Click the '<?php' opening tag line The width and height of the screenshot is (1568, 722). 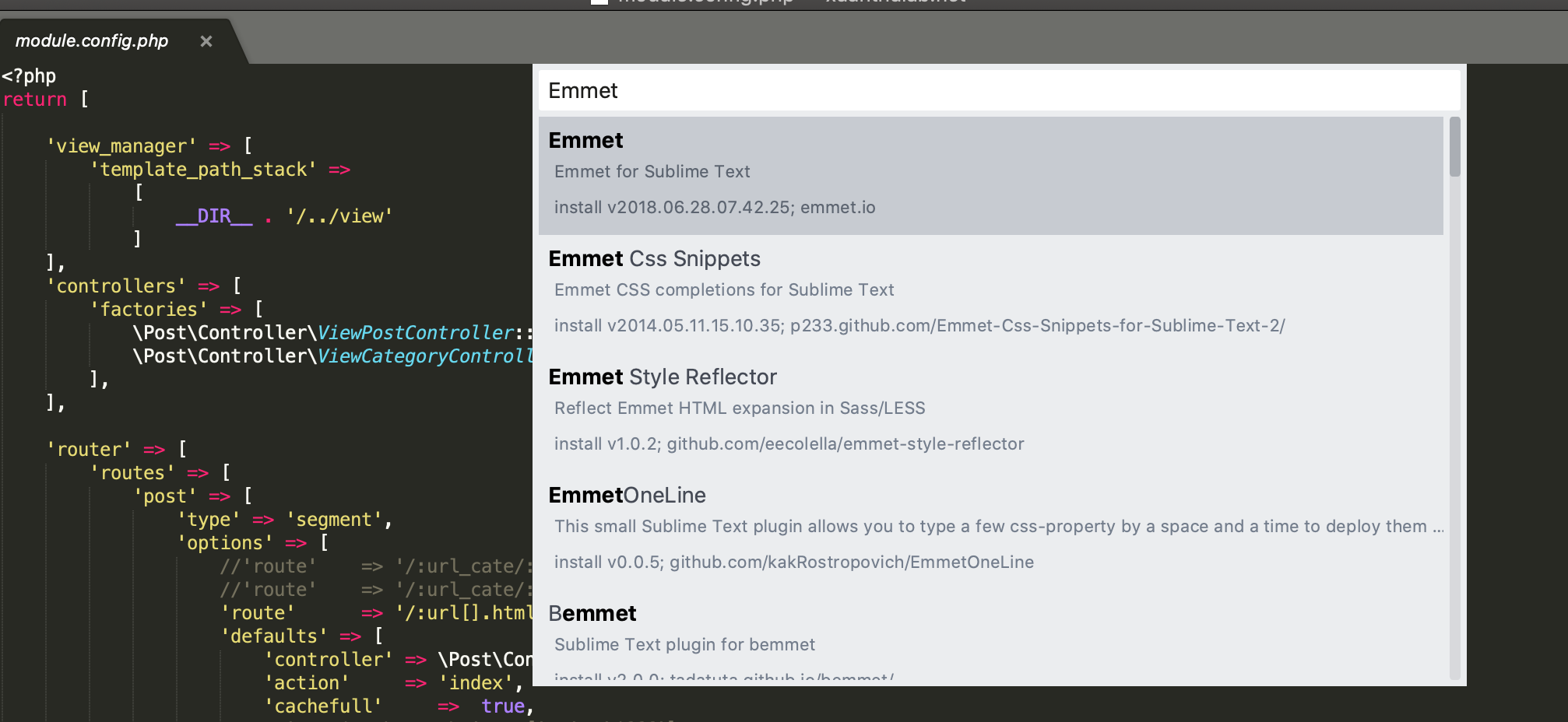point(29,76)
